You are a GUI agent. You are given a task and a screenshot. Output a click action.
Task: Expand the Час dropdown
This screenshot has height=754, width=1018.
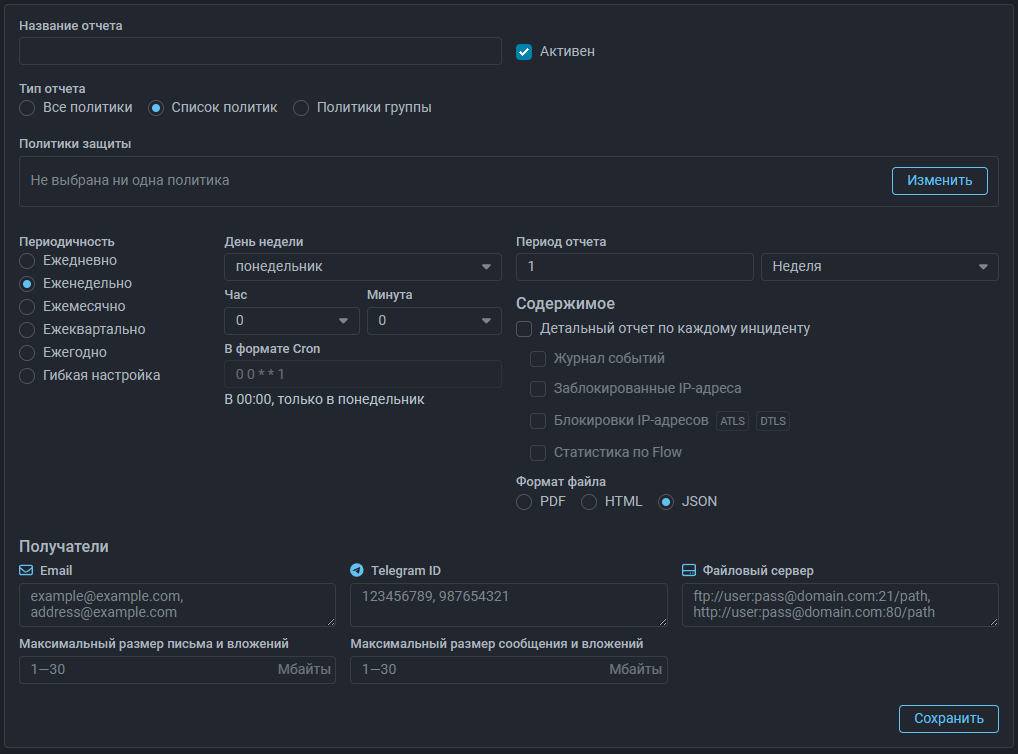[x=291, y=320]
